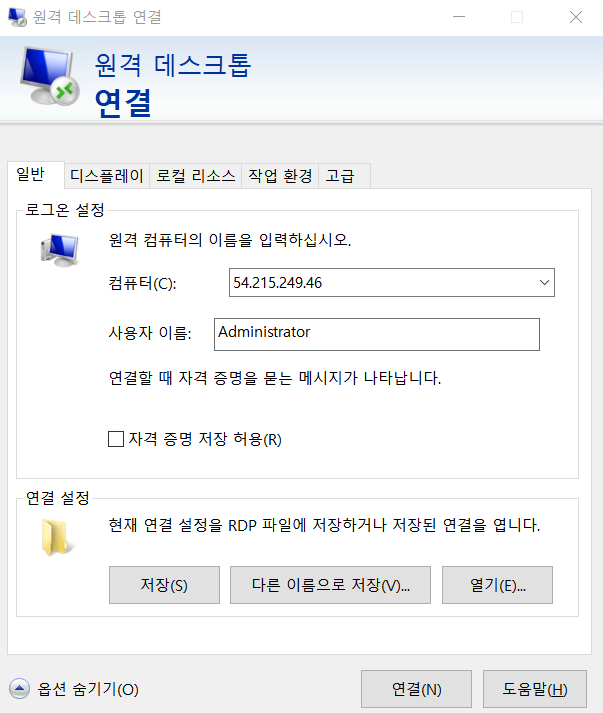The image size is (603, 713).
Task: Click the computer icon in 로그온 설정
Action: [x=60, y=250]
